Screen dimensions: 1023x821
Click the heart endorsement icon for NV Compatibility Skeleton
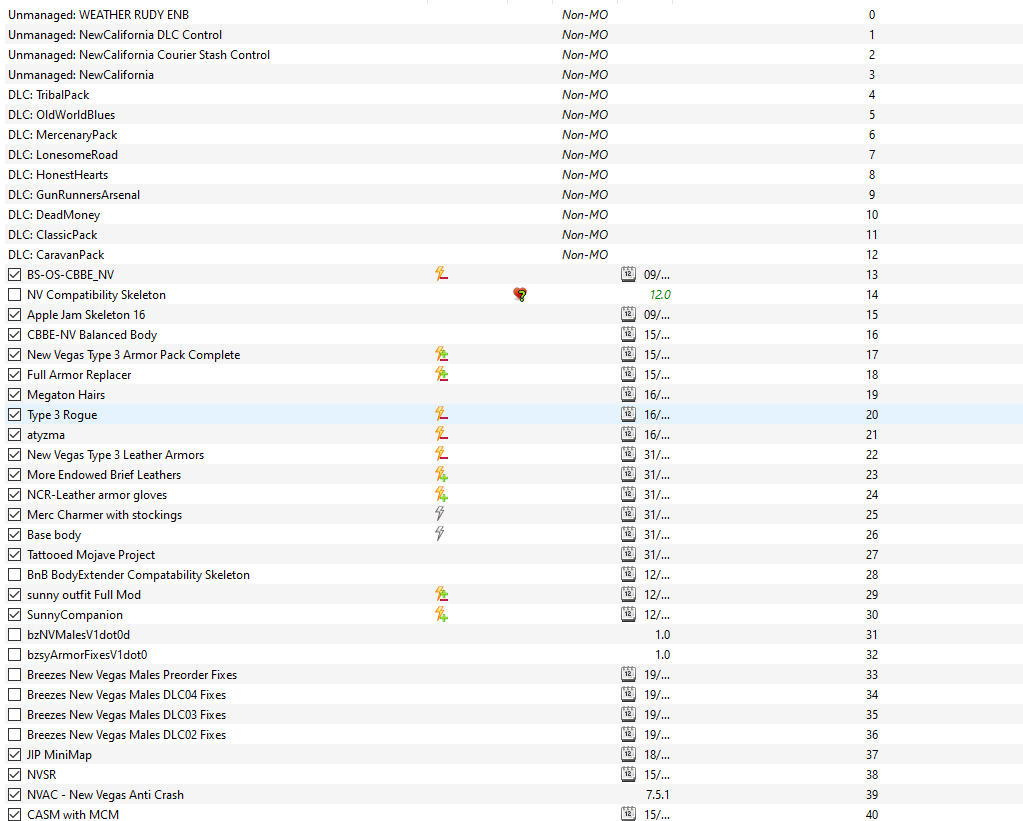[x=520, y=294]
